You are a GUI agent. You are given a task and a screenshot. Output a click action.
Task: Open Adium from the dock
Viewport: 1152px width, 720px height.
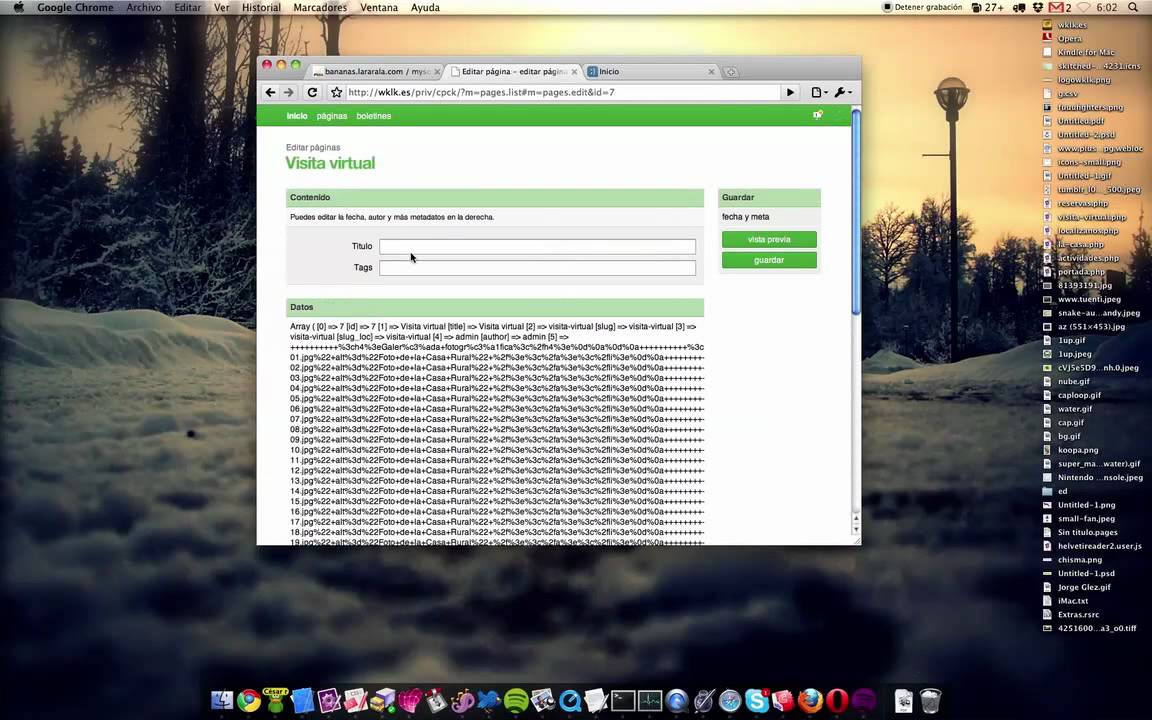tap(276, 700)
